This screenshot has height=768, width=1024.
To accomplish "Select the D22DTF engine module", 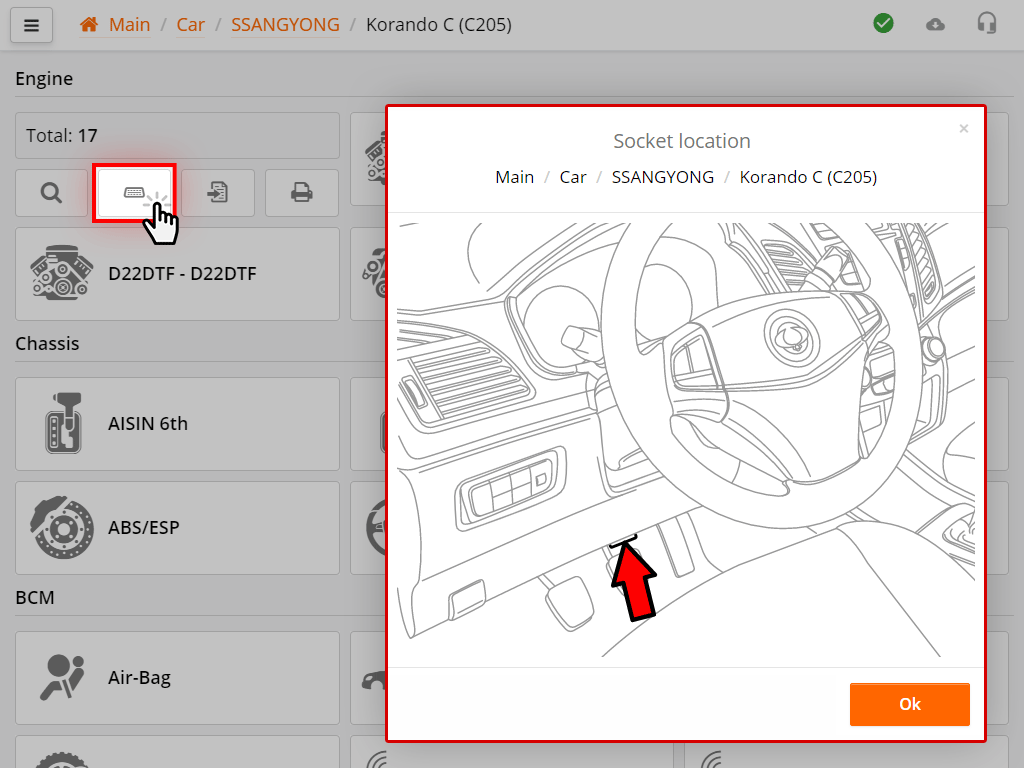I will [177, 274].
